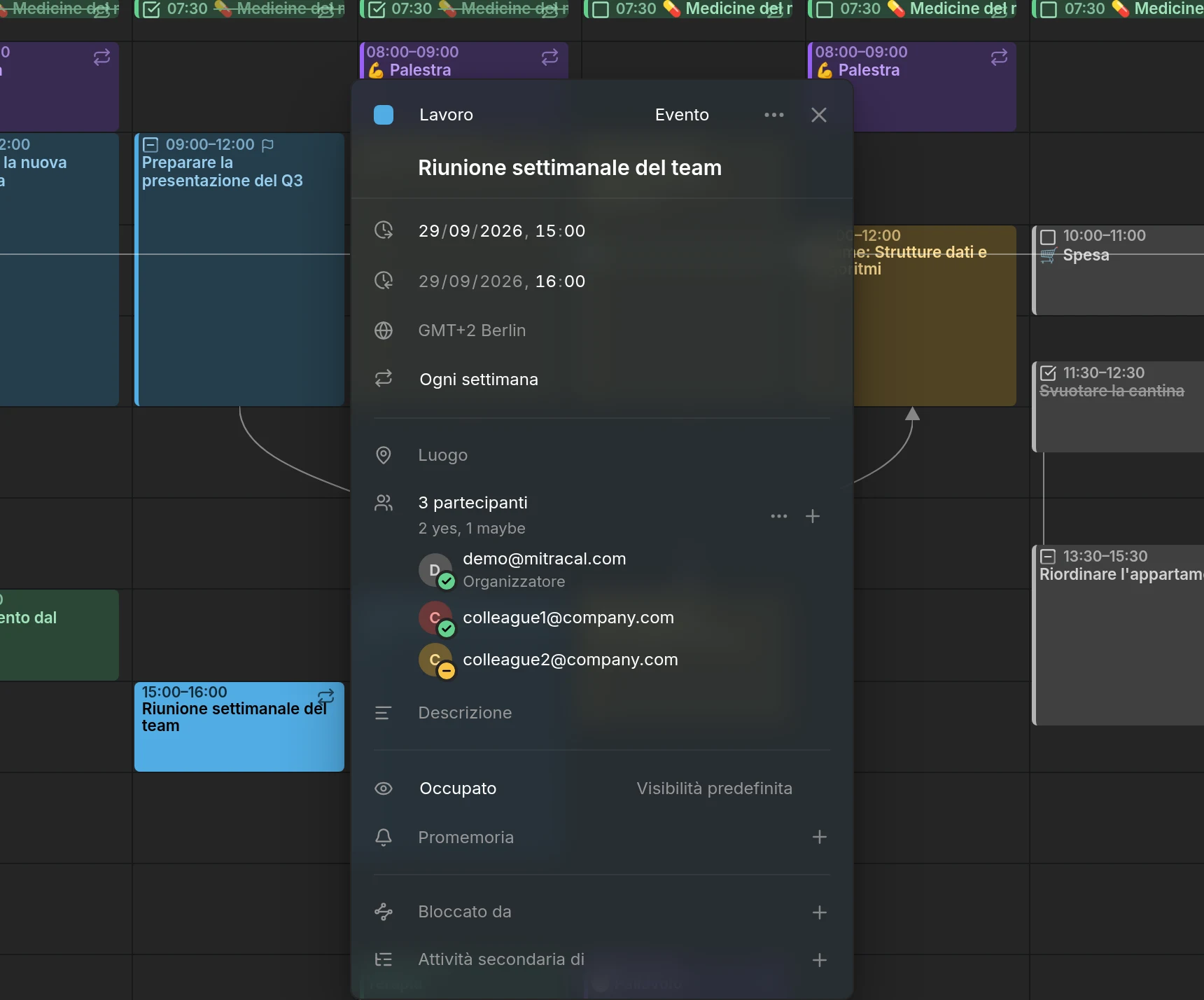This screenshot has width=1204, height=1000.
Task: Open the 15:00–16:00 Riunione settimanale calendar event
Action: click(239, 727)
